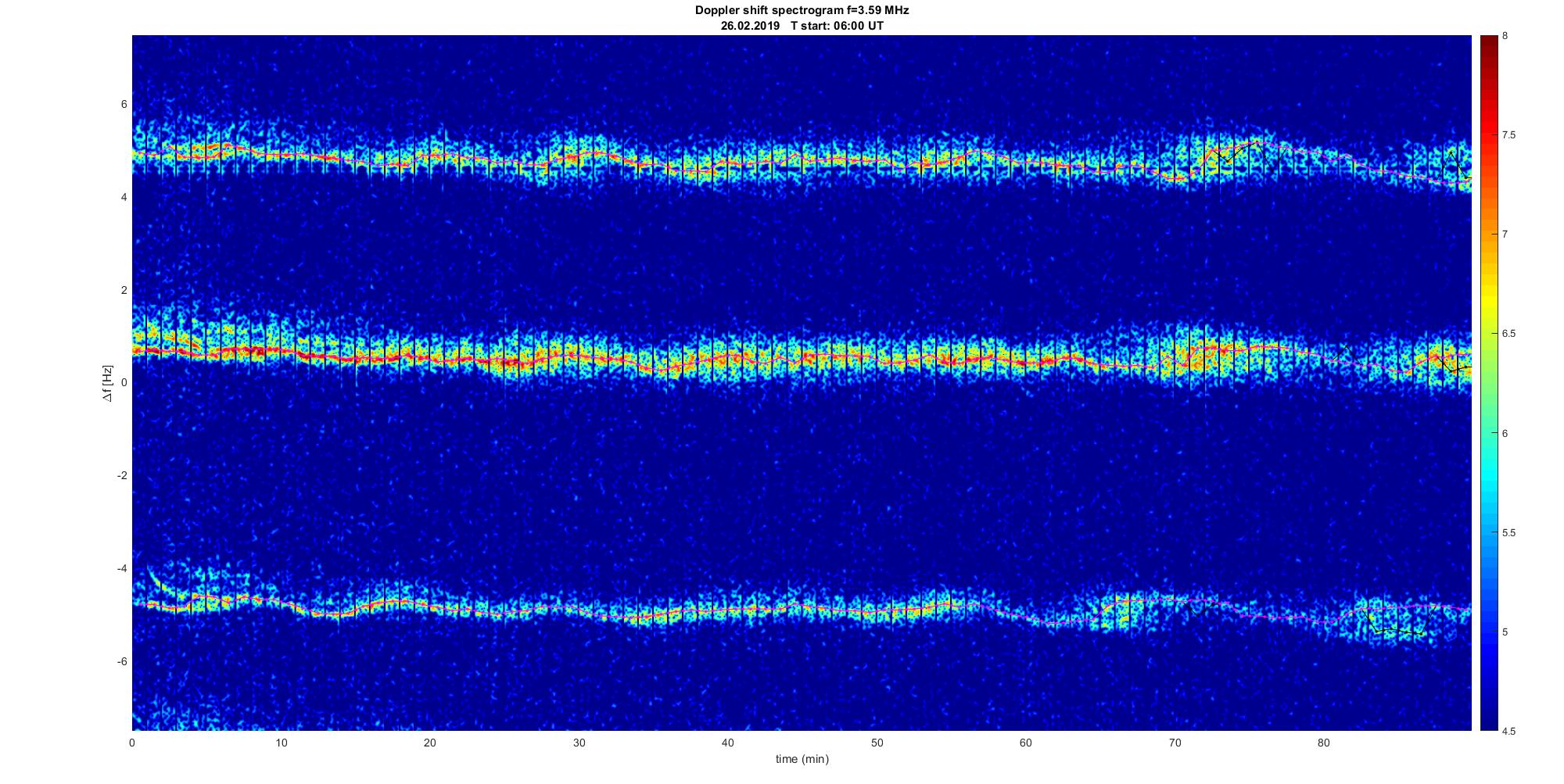1564x784 pixels.
Task: Click colorbar tick label '8'
Action: click(x=1505, y=36)
